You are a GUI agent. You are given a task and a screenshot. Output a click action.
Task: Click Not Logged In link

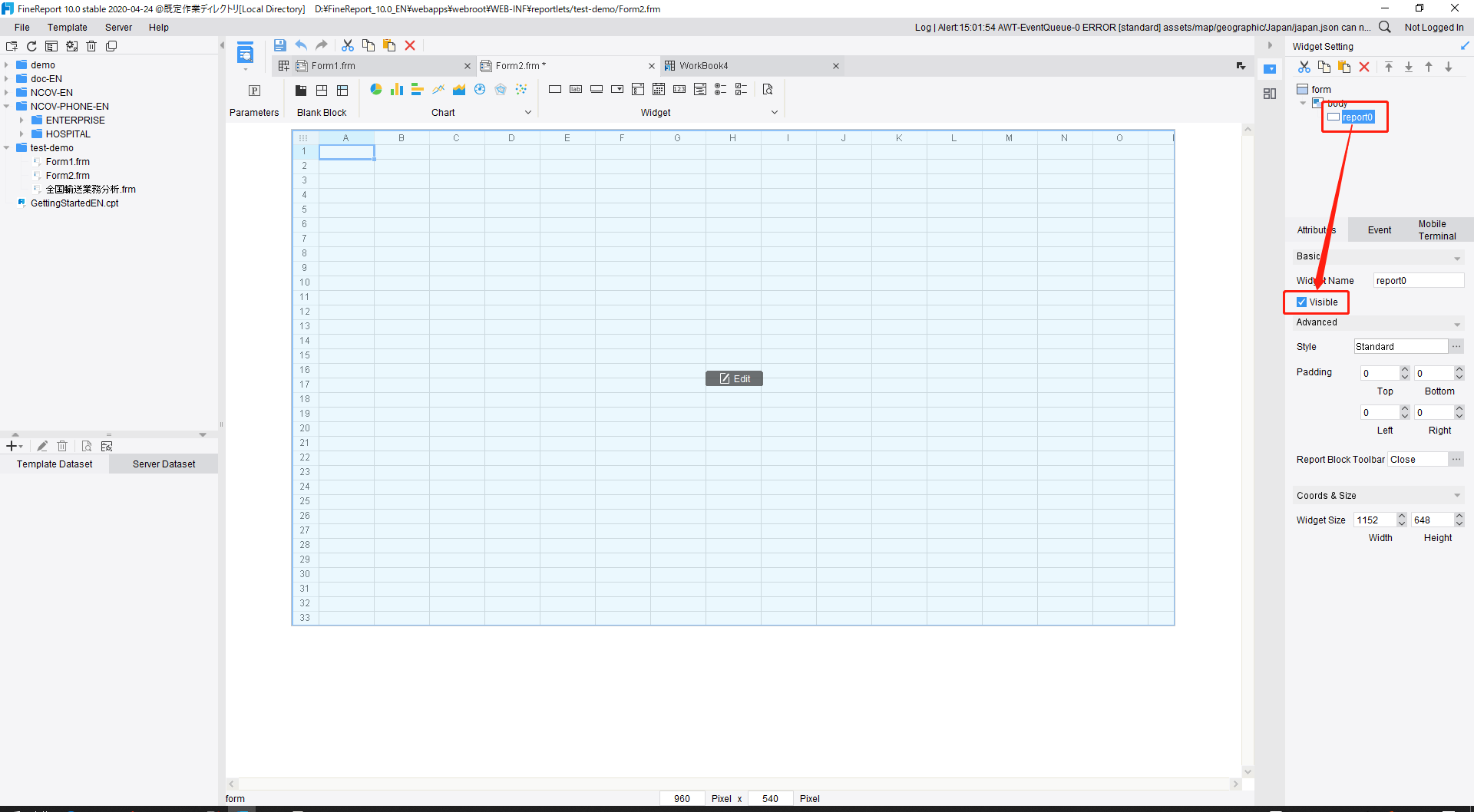1434,27
